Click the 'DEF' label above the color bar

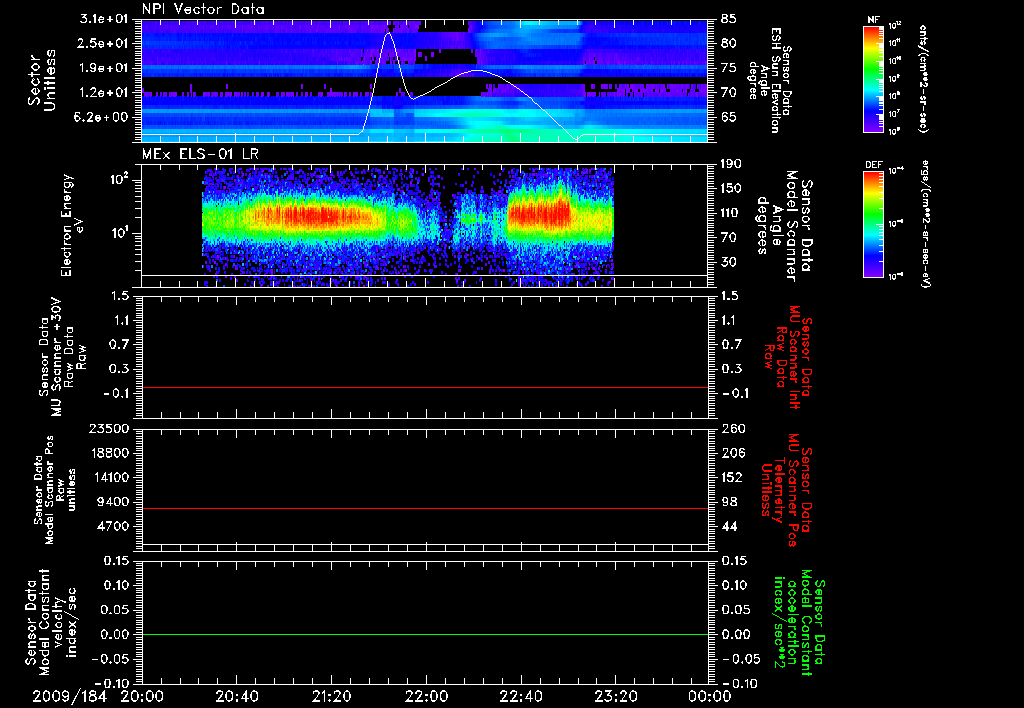tap(874, 165)
